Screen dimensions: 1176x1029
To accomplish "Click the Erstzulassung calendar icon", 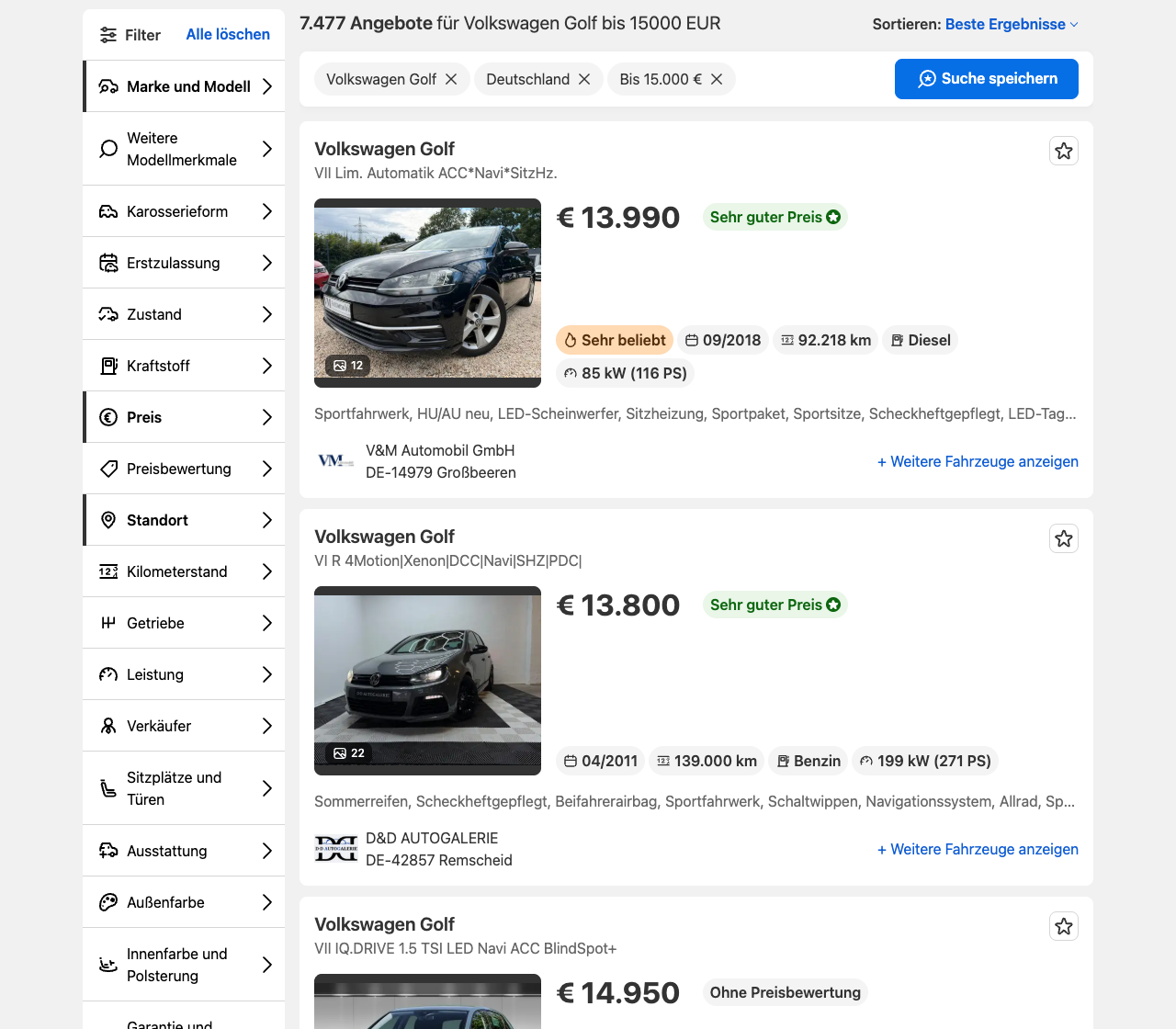I will tap(108, 263).
